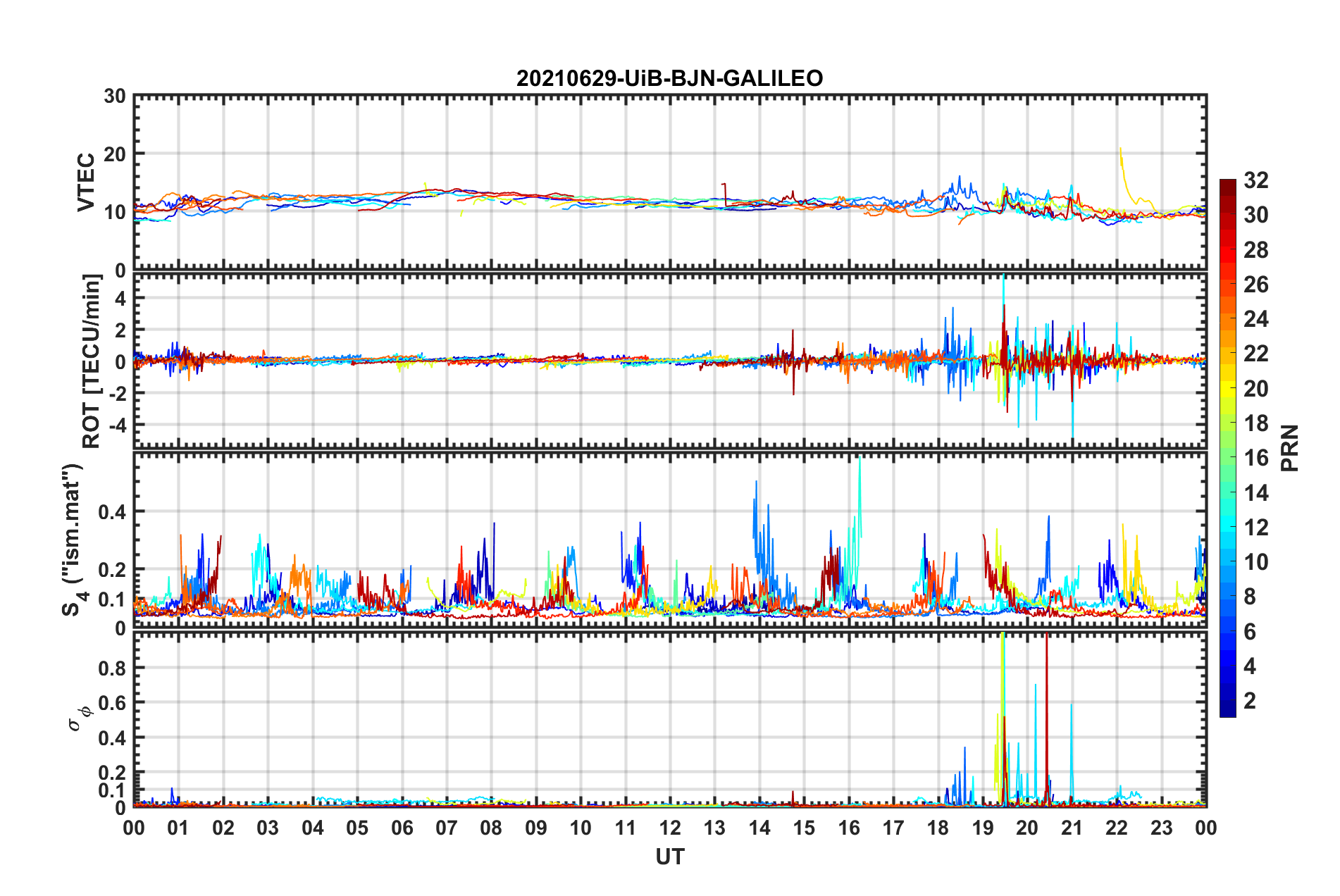Click sigma phi y-axis tick 0.8
This screenshot has width=1340, height=896.
coord(112,668)
